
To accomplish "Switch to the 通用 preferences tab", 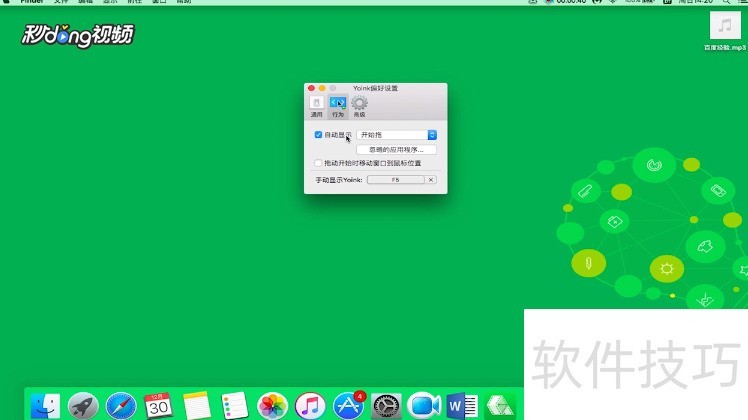I will 316,106.
